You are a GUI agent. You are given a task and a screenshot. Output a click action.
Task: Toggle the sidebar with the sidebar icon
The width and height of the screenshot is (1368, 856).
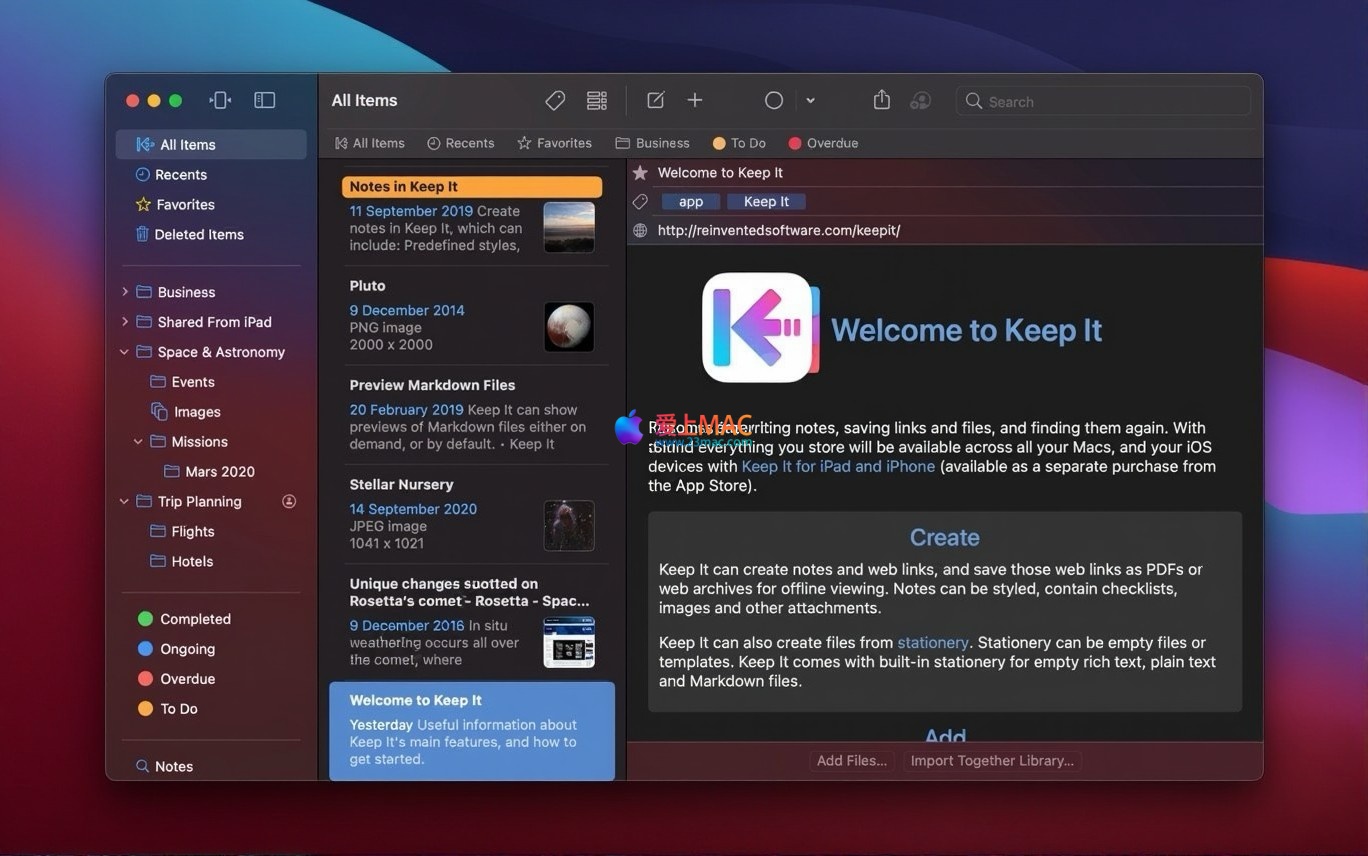264,100
